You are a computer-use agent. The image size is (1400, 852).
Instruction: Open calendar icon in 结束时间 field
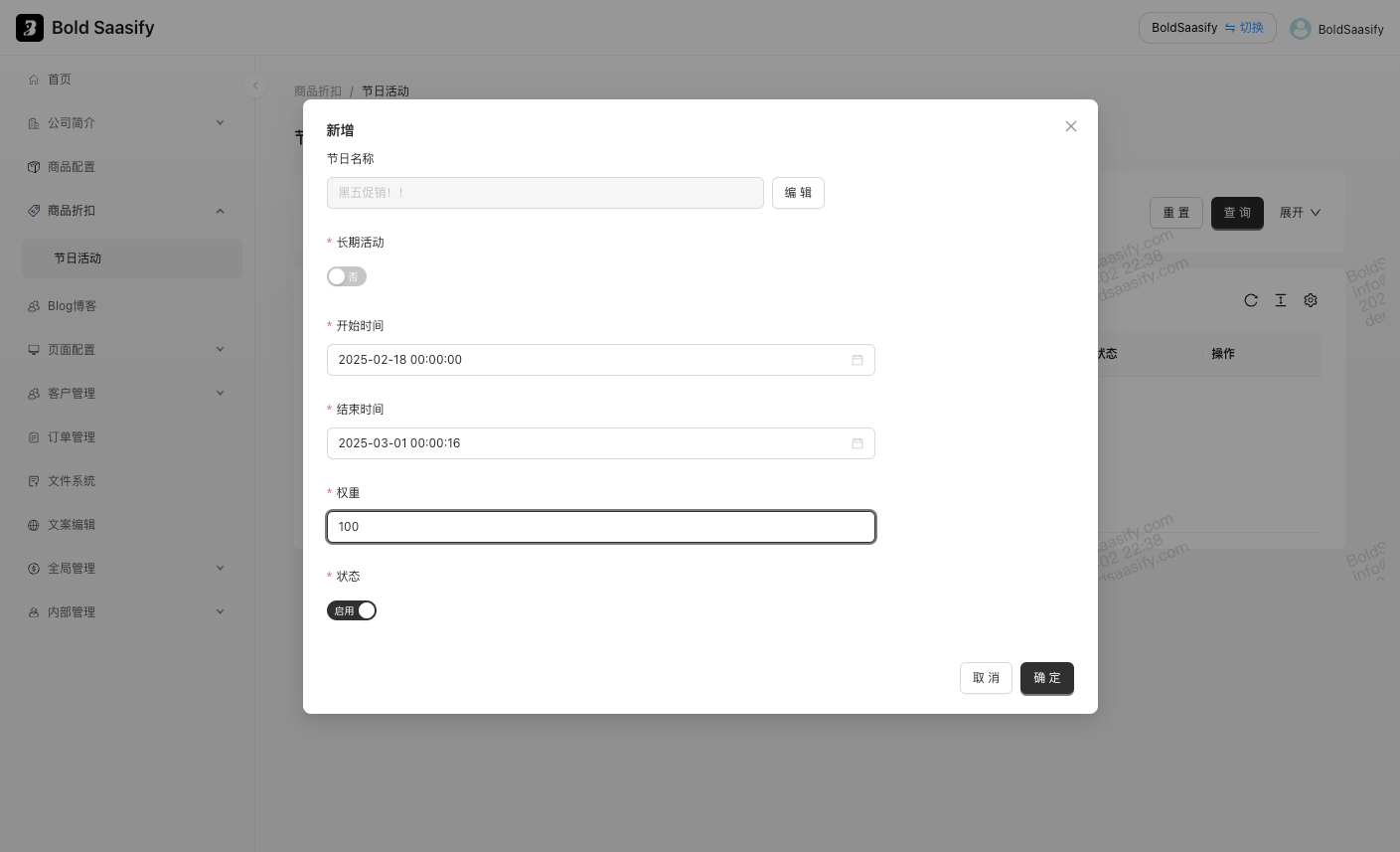click(x=857, y=443)
